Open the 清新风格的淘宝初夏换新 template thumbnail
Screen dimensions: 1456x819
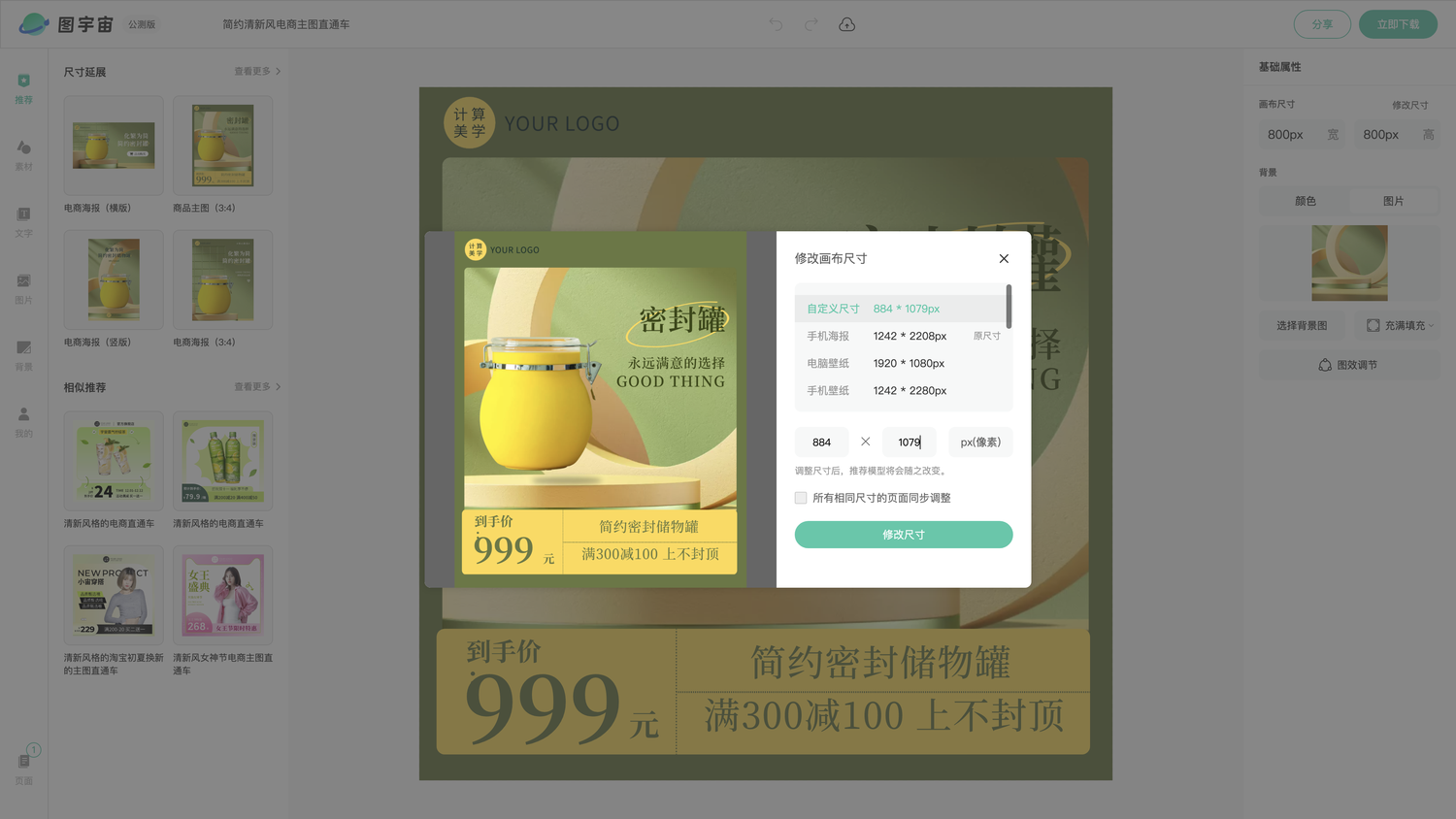[114, 595]
